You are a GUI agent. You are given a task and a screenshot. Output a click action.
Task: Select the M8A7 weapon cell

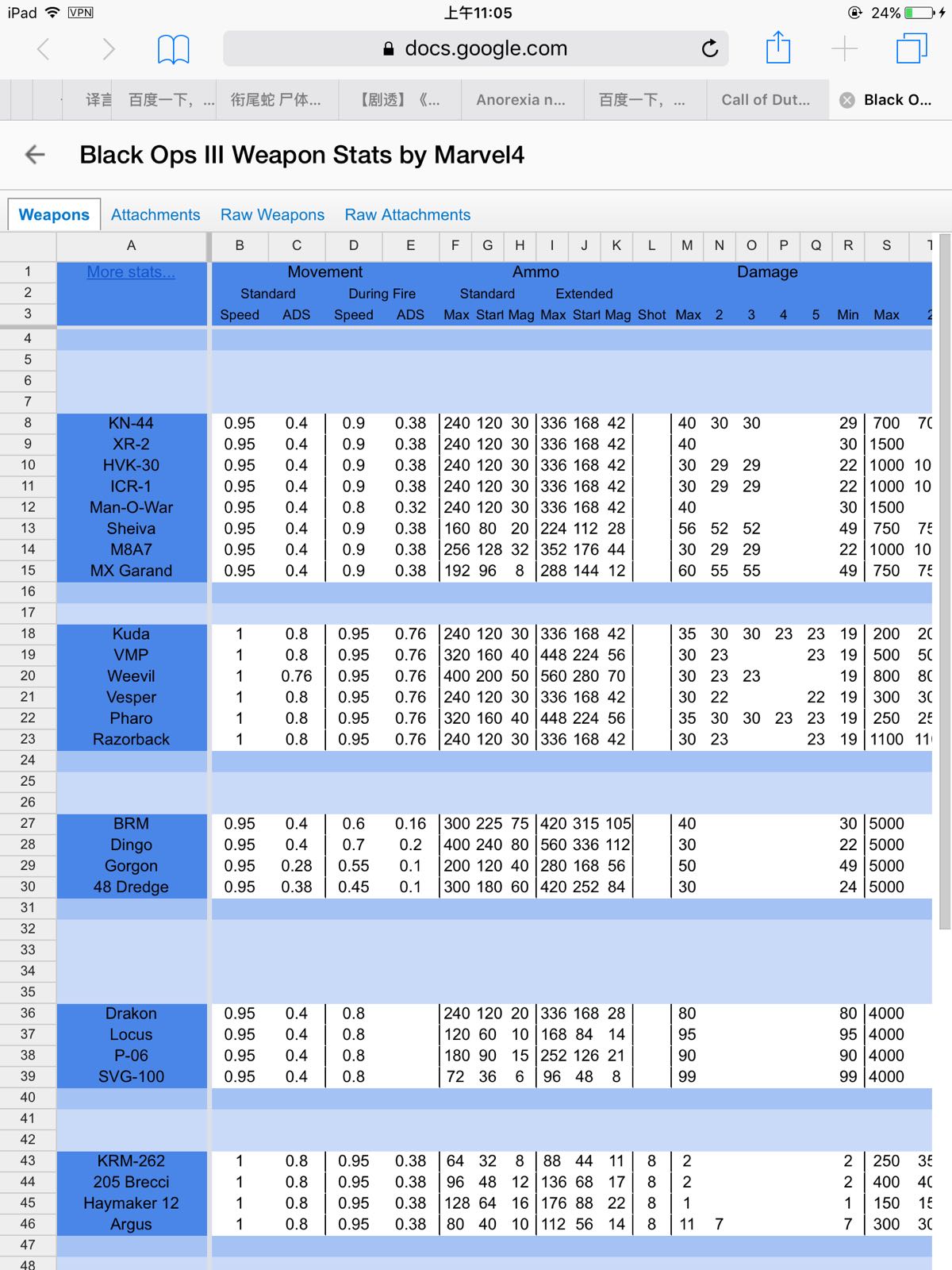(x=131, y=549)
